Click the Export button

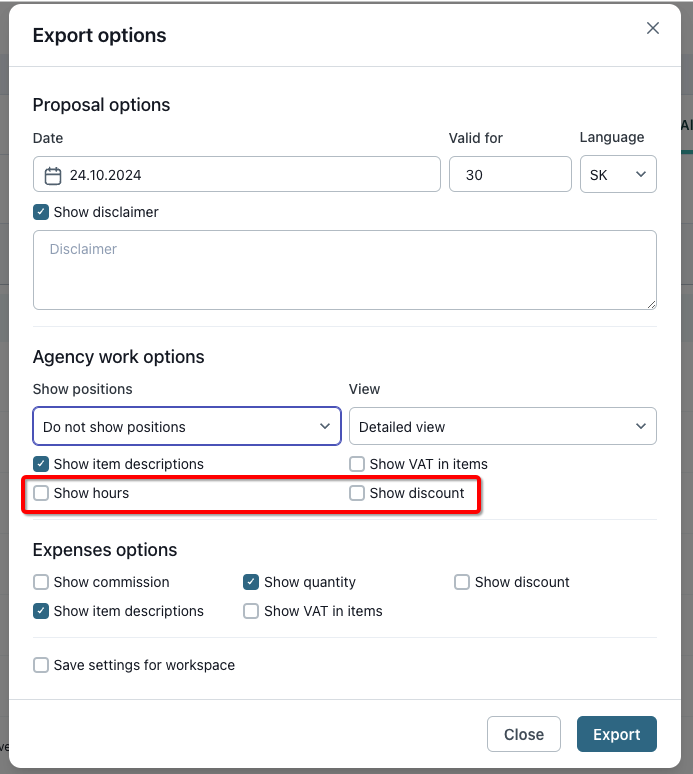coord(616,734)
